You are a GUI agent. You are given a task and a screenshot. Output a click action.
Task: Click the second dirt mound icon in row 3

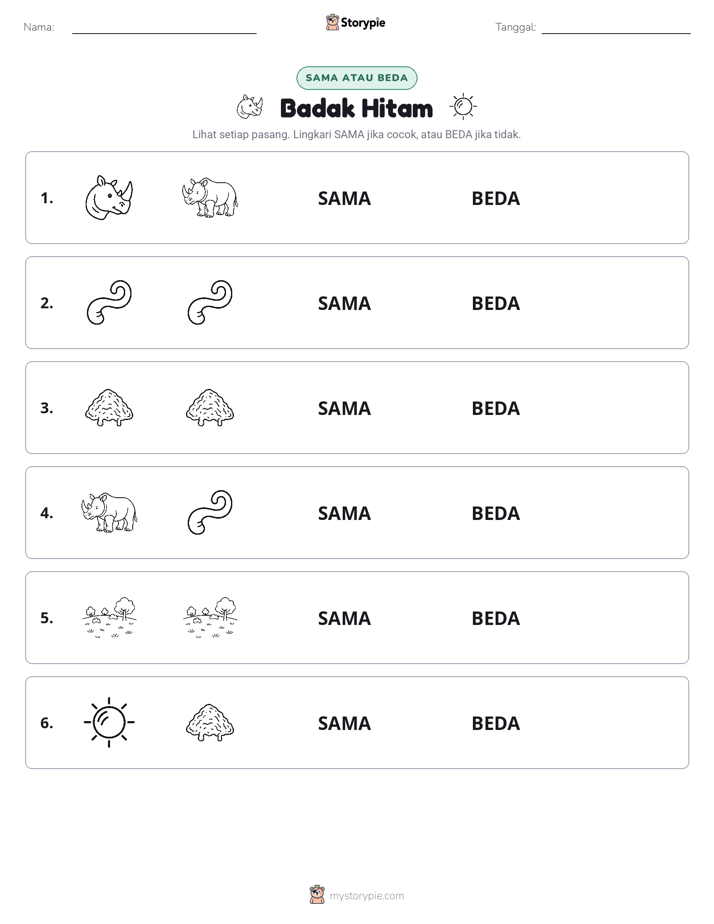click(x=210, y=407)
